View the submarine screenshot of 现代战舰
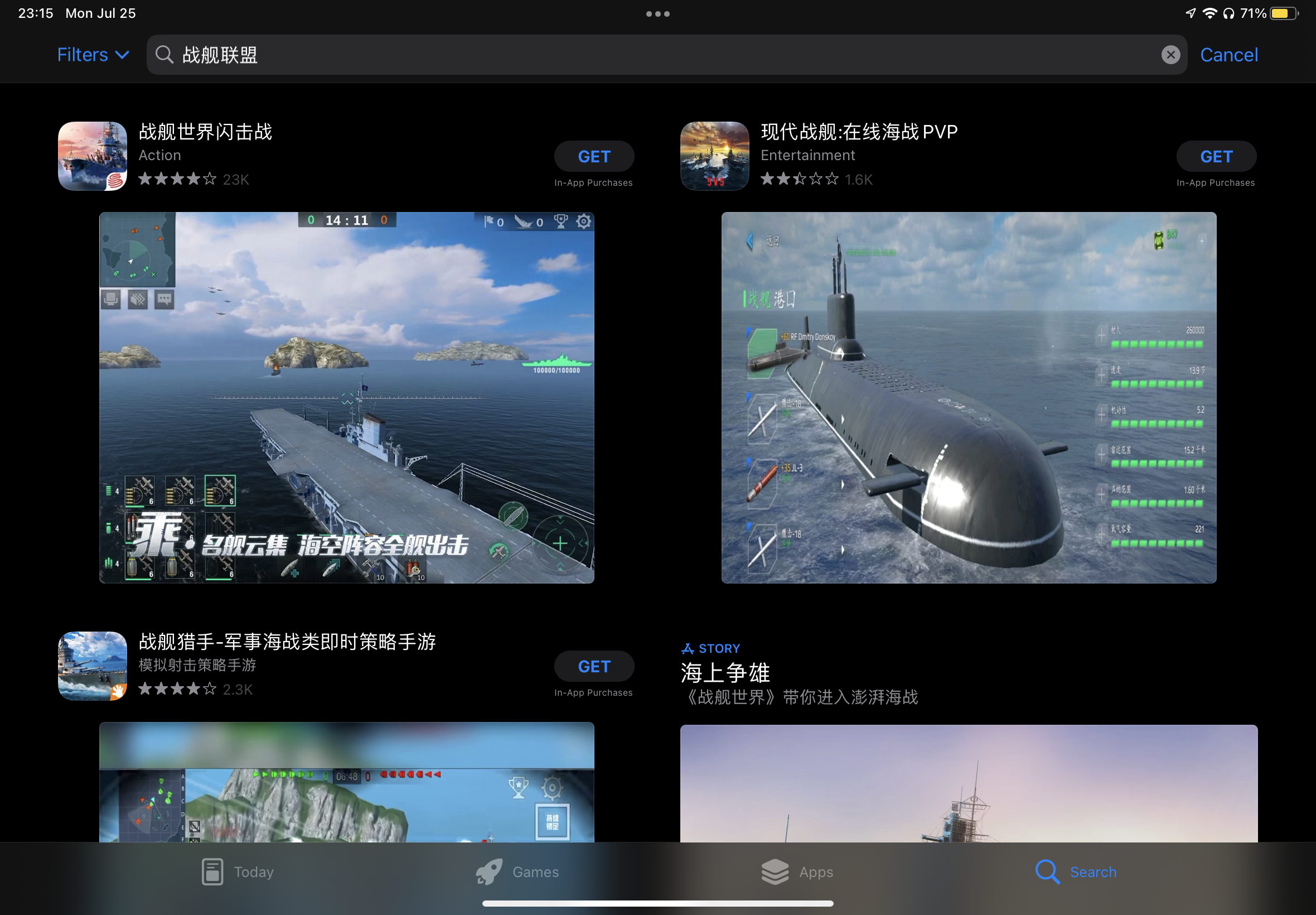The width and height of the screenshot is (1316, 915). coord(969,398)
